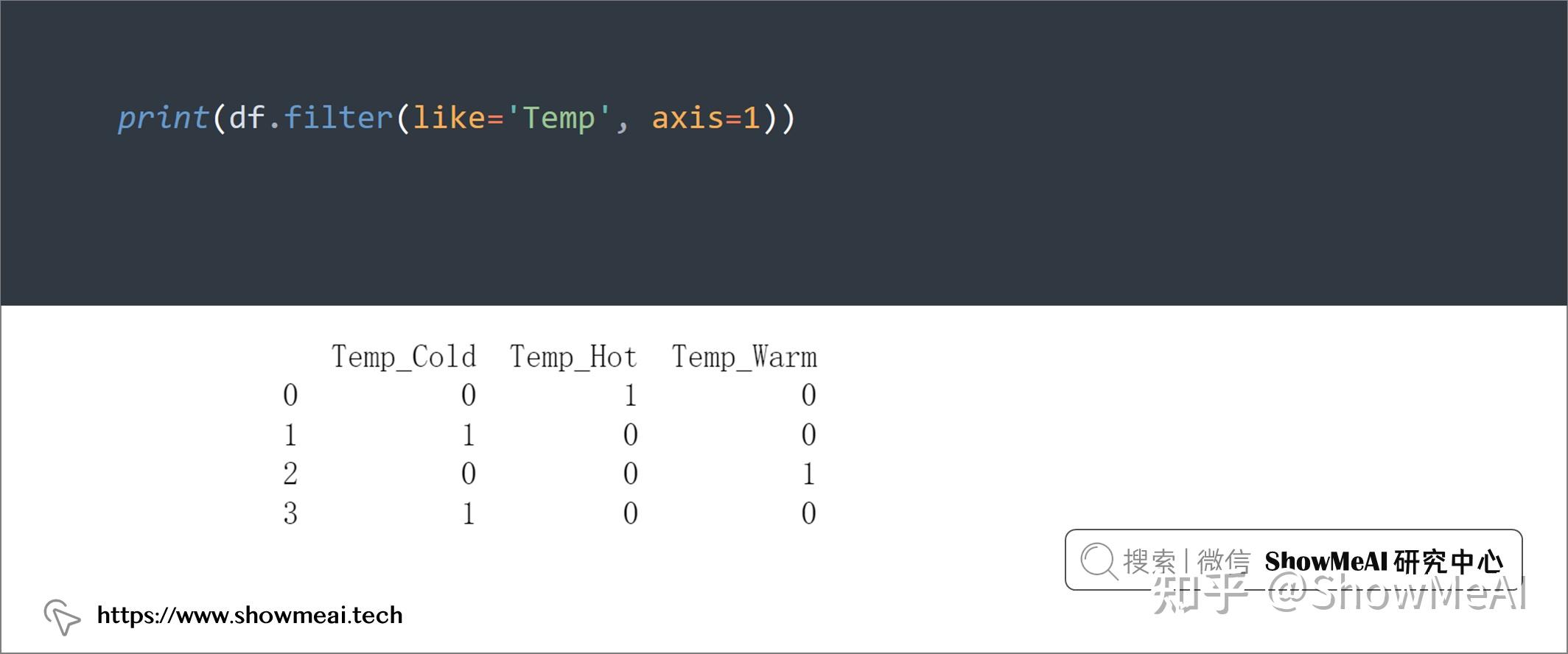Click Temp_Warm value 1 in row 2
The height and width of the screenshot is (654, 1568).
[x=808, y=474]
